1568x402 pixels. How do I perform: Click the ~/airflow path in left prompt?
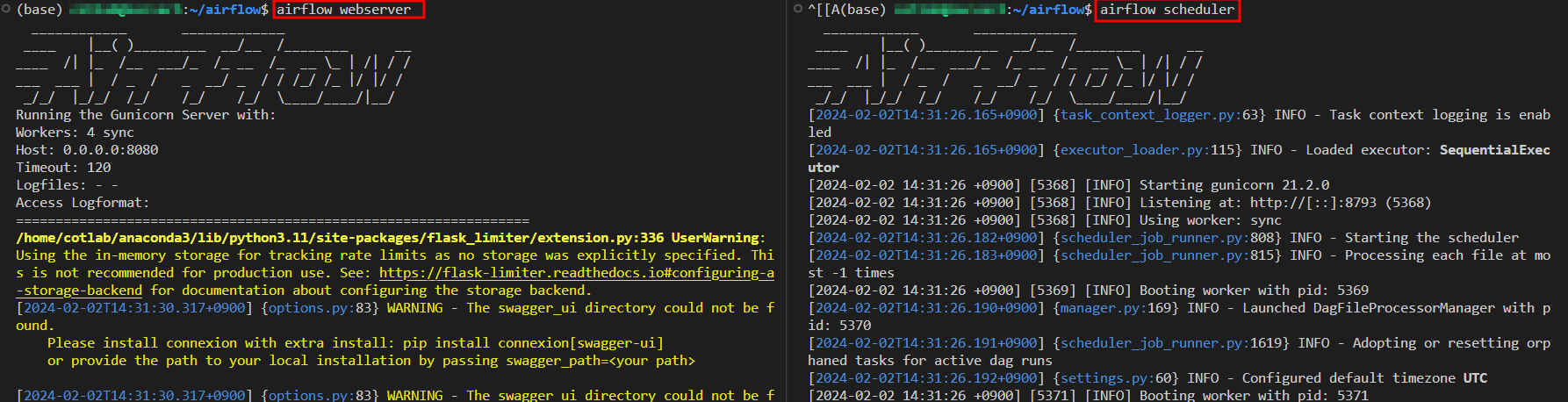pyautogui.click(x=226, y=10)
